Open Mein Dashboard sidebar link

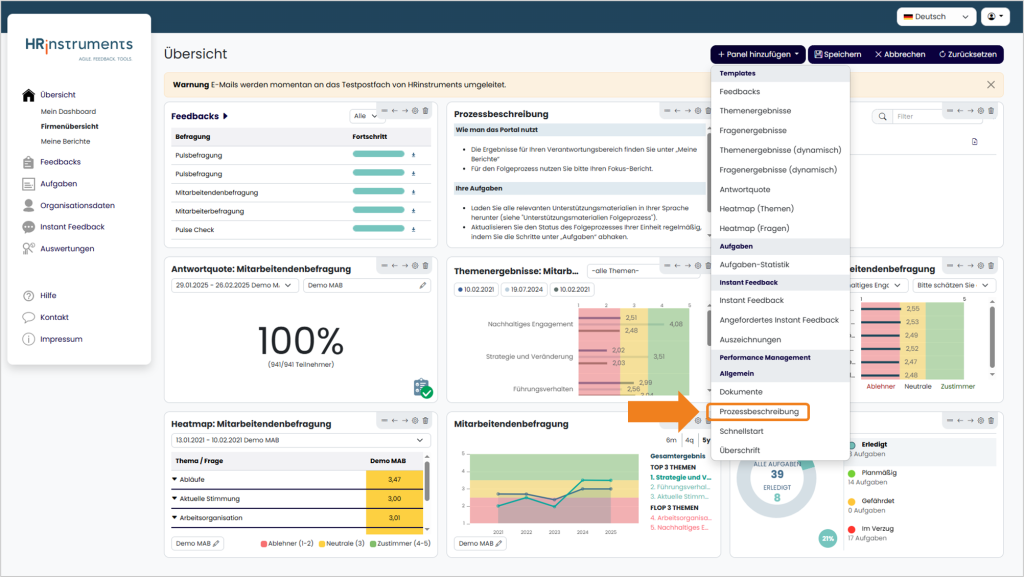coord(68,112)
